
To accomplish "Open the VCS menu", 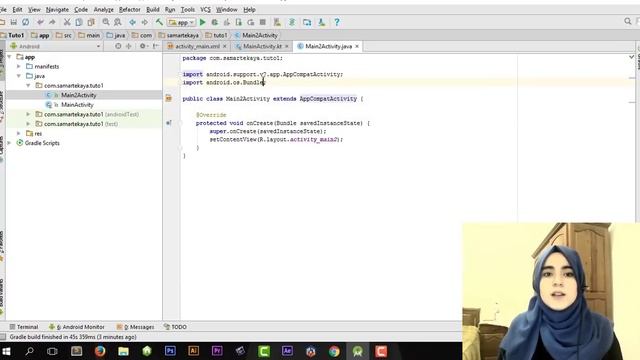I will 205,9.
